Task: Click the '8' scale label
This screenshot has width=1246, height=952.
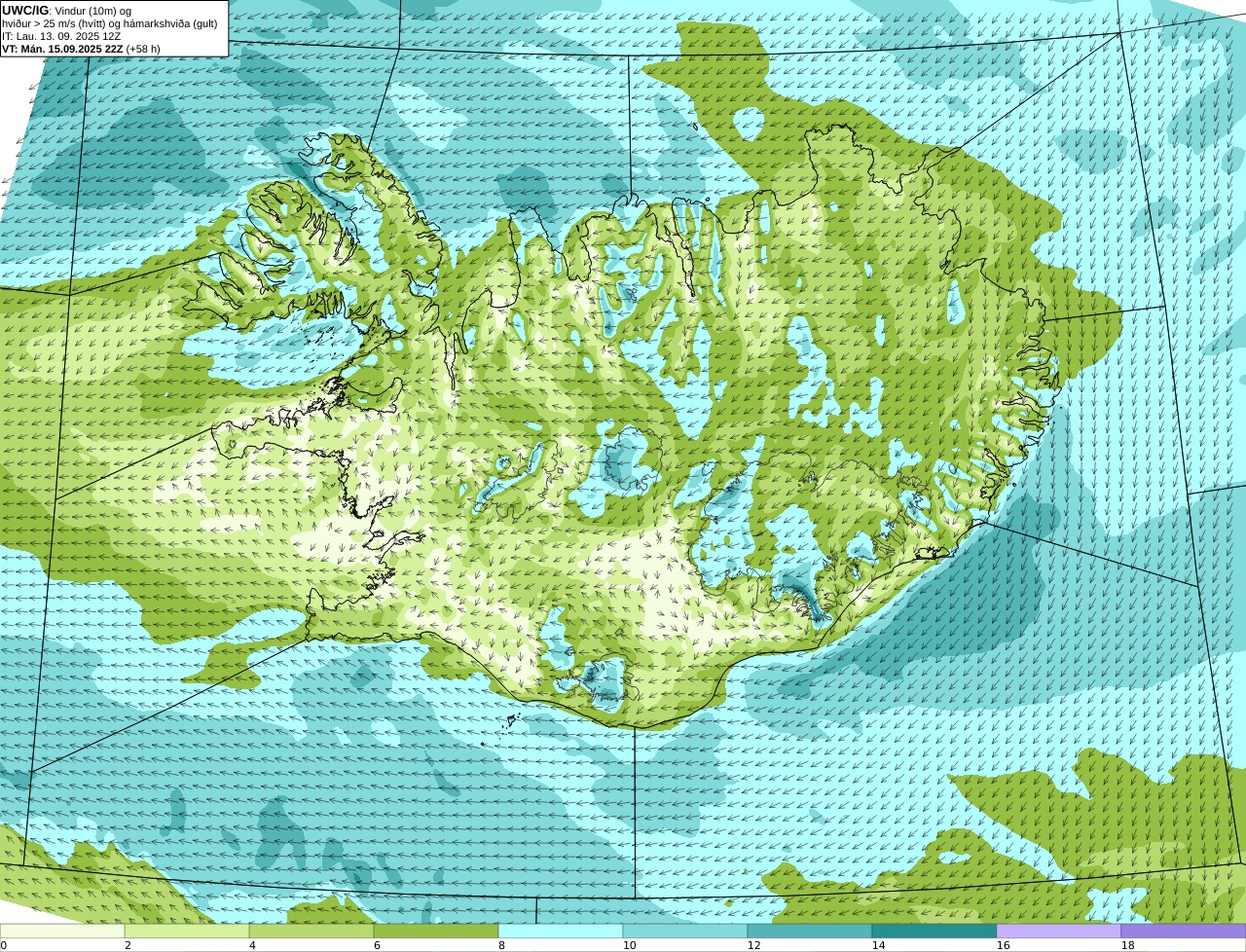Action: pyautogui.click(x=501, y=945)
